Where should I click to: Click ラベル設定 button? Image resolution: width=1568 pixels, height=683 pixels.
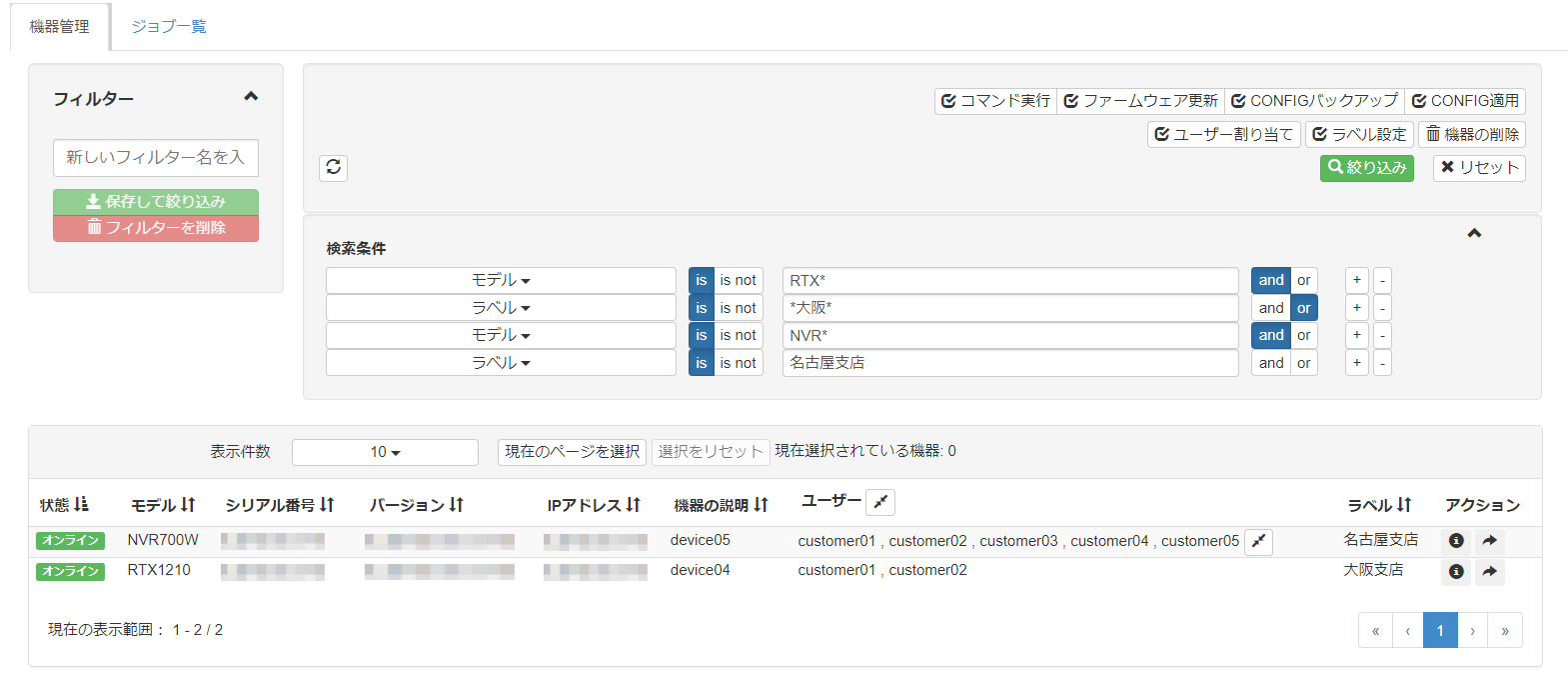pyautogui.click(x=1359, y=134)
